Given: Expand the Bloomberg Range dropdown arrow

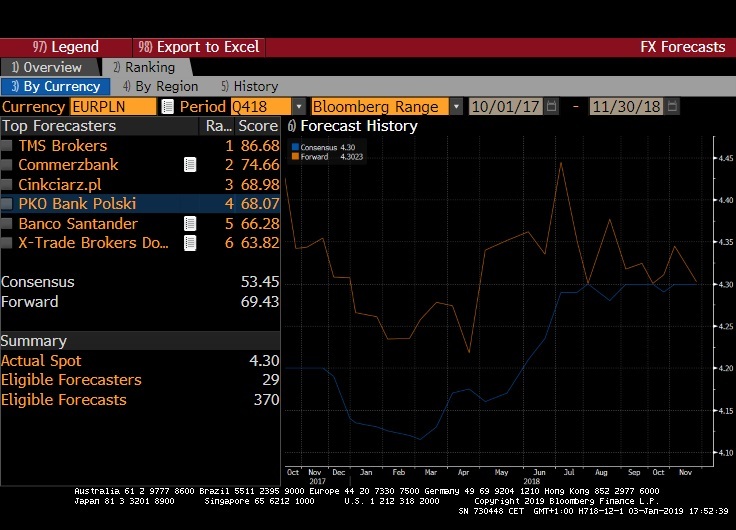Looking at the screenshot, I should click(457, 106).
